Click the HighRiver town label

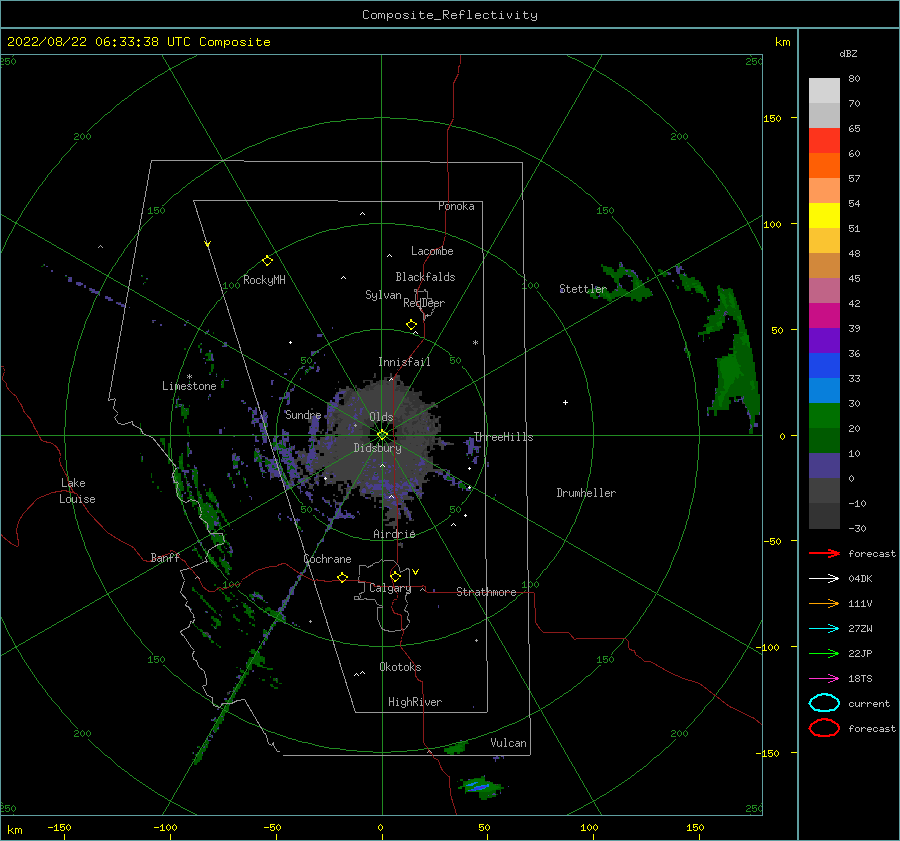(x=415, y=702)
